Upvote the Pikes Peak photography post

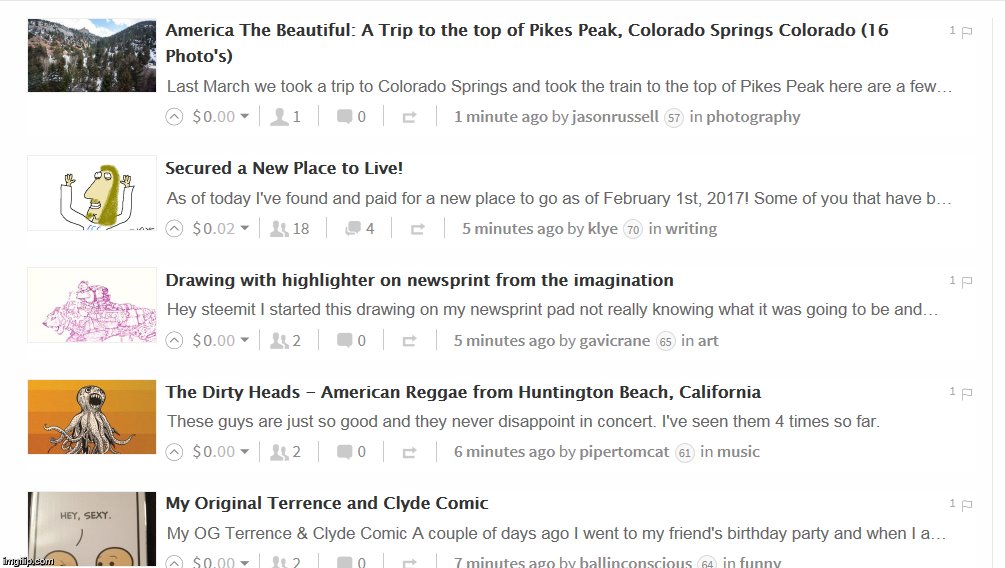coord(174,117)
